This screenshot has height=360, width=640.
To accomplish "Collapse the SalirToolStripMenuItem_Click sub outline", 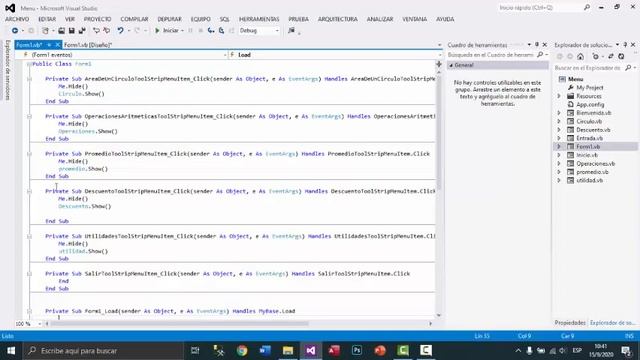I will (x=29, y=274).
